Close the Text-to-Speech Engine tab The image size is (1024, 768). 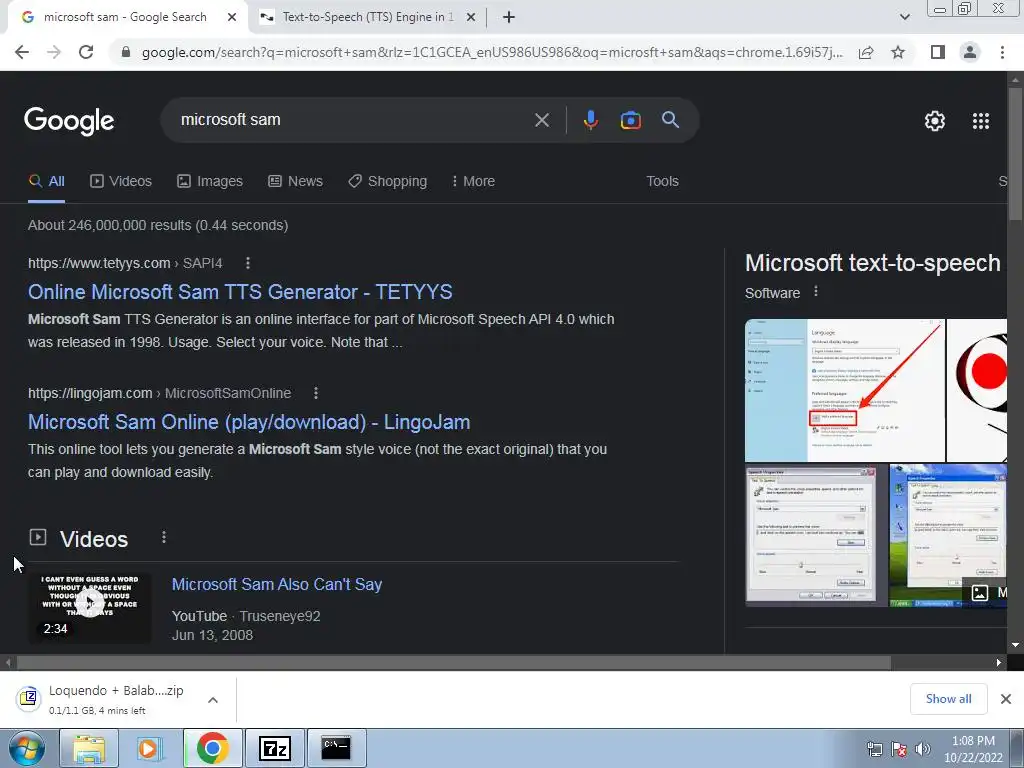pyautogui.click(x=471, y=18)
